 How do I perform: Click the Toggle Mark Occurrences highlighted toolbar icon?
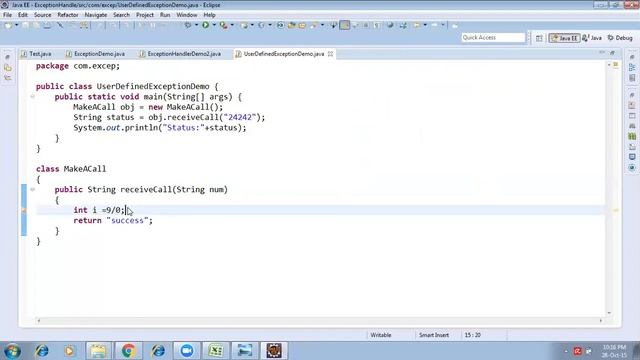point(344,25)
